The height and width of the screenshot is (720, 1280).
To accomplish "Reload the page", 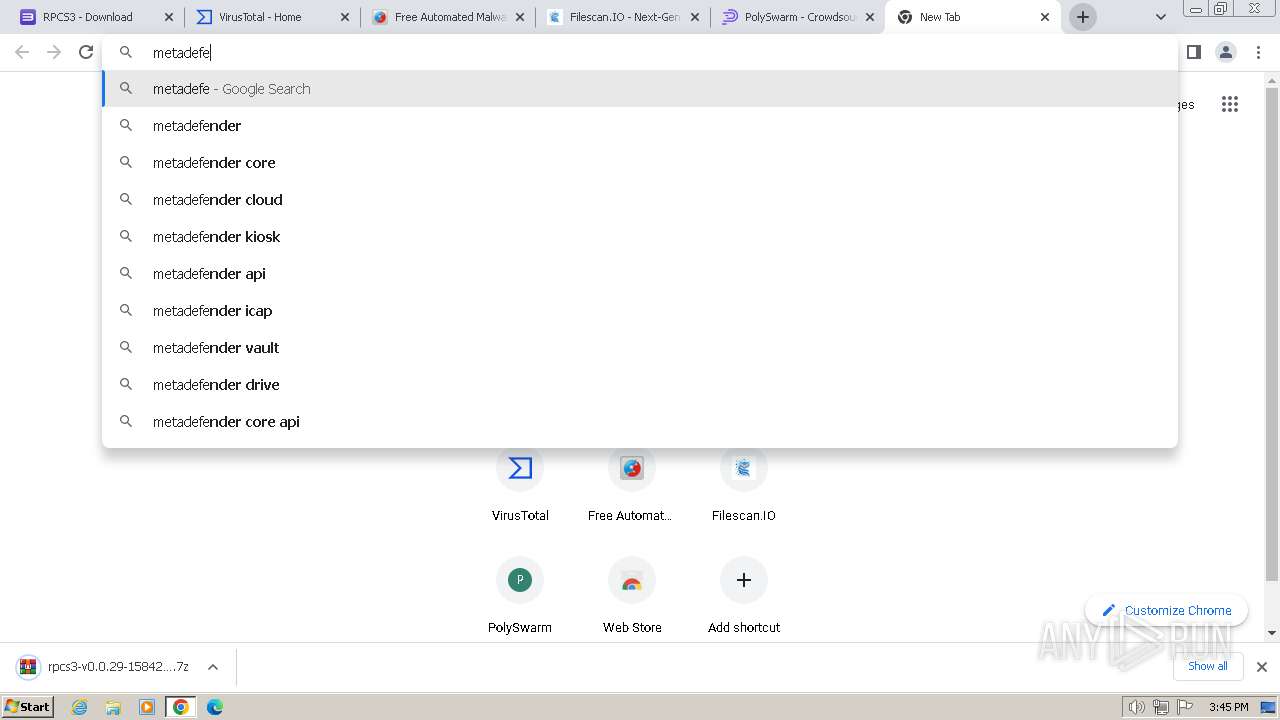I will (86, 52).
